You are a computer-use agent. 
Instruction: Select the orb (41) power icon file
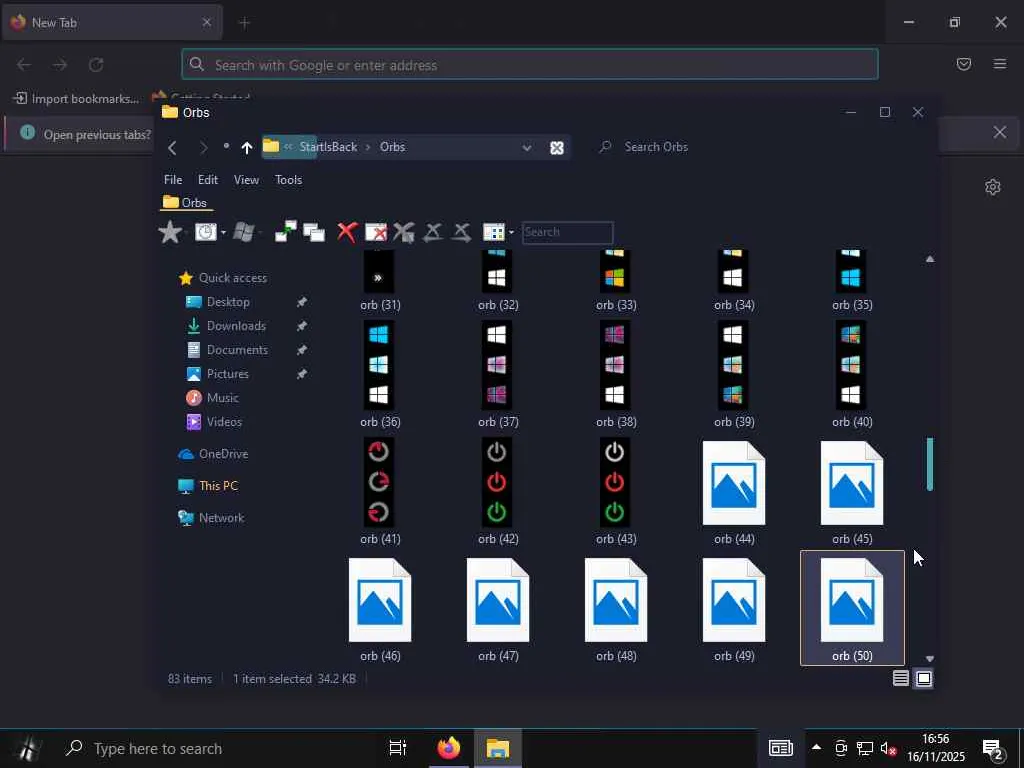tap(379, 492)
